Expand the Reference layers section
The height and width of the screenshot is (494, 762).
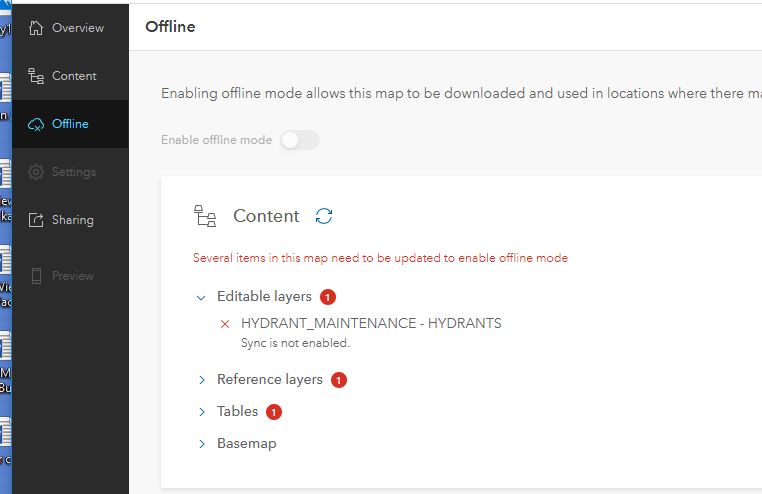click(x=202, y=380)
